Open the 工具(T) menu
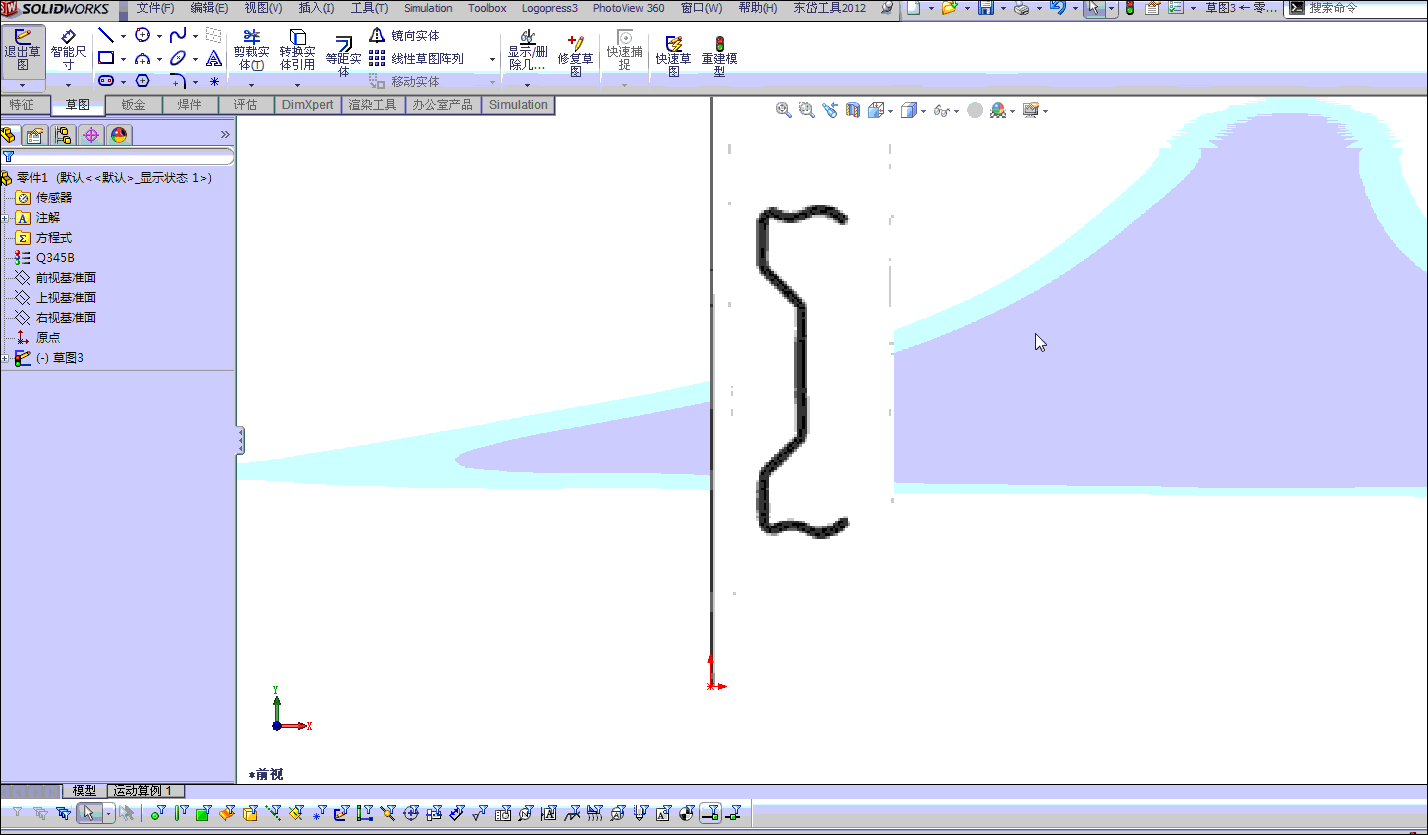Image resolution: width=1428 pixels, height=835 pixels. point(369,8)
